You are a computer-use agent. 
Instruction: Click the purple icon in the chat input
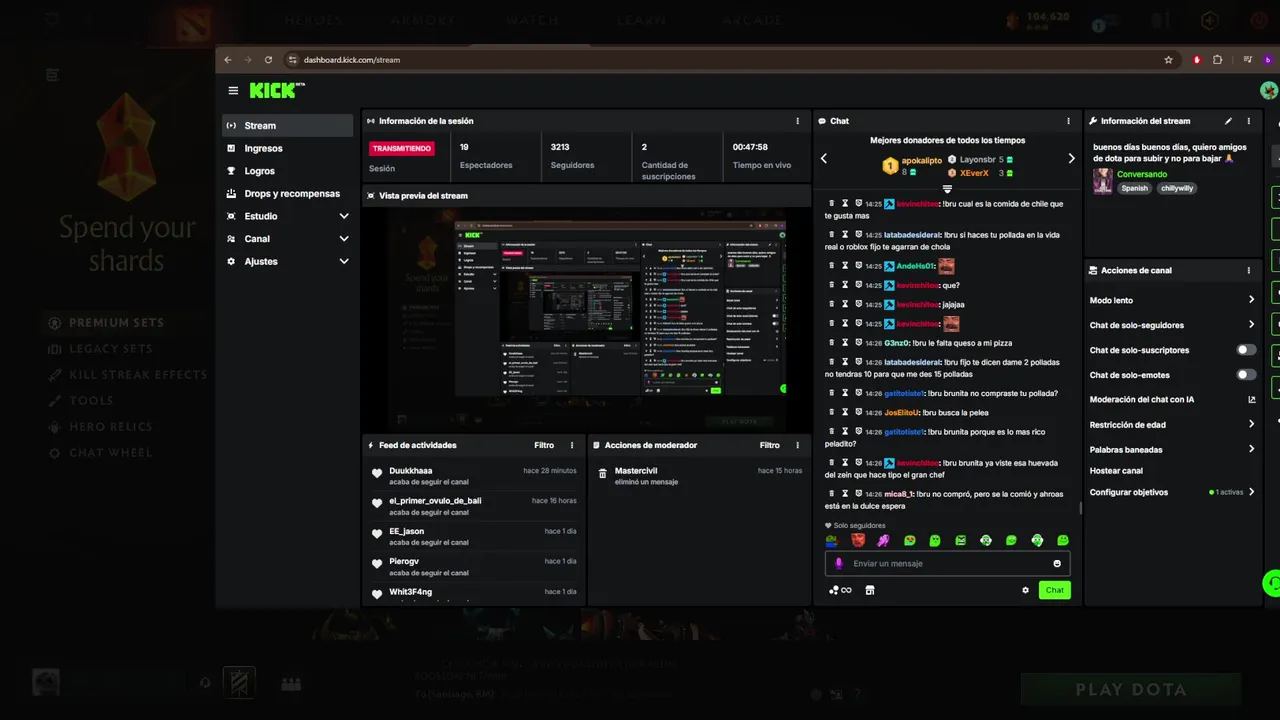(x=840, y=563)
